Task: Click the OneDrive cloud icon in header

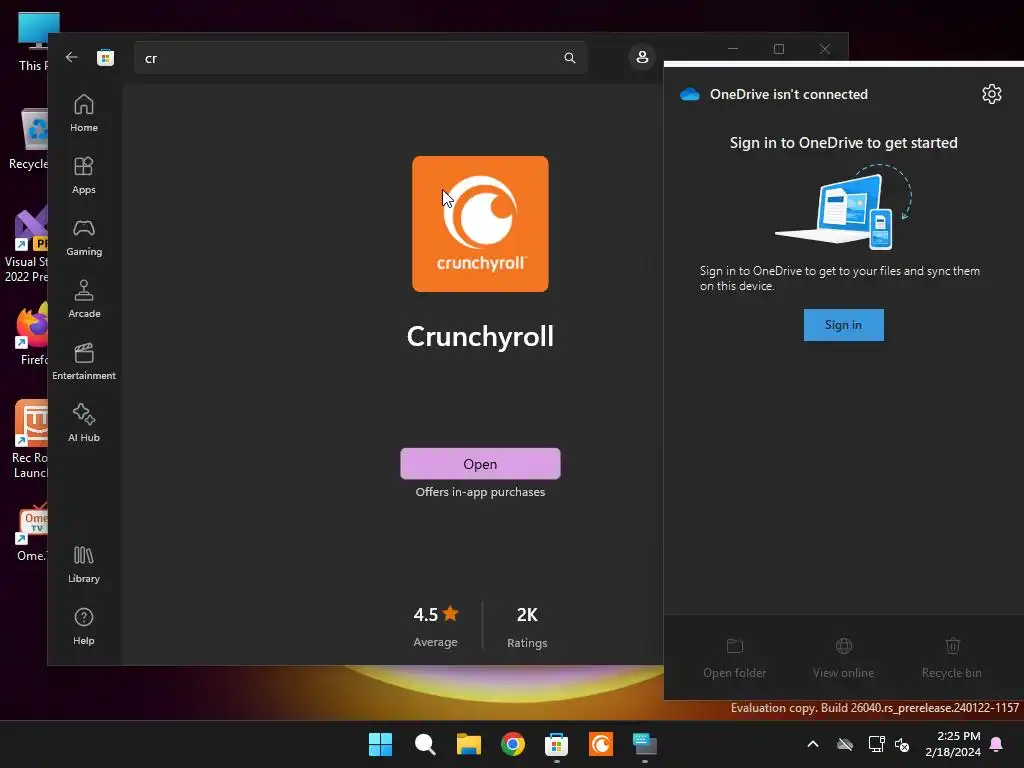Action: click(x=690, y=94)
